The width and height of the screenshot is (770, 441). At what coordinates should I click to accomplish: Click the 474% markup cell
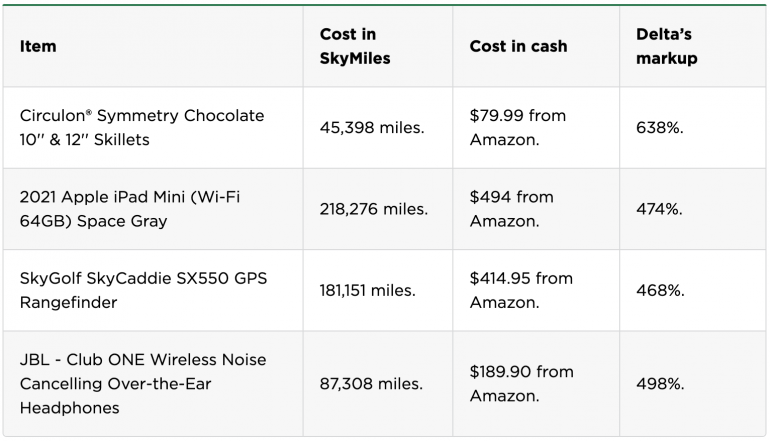click(660, 209)
